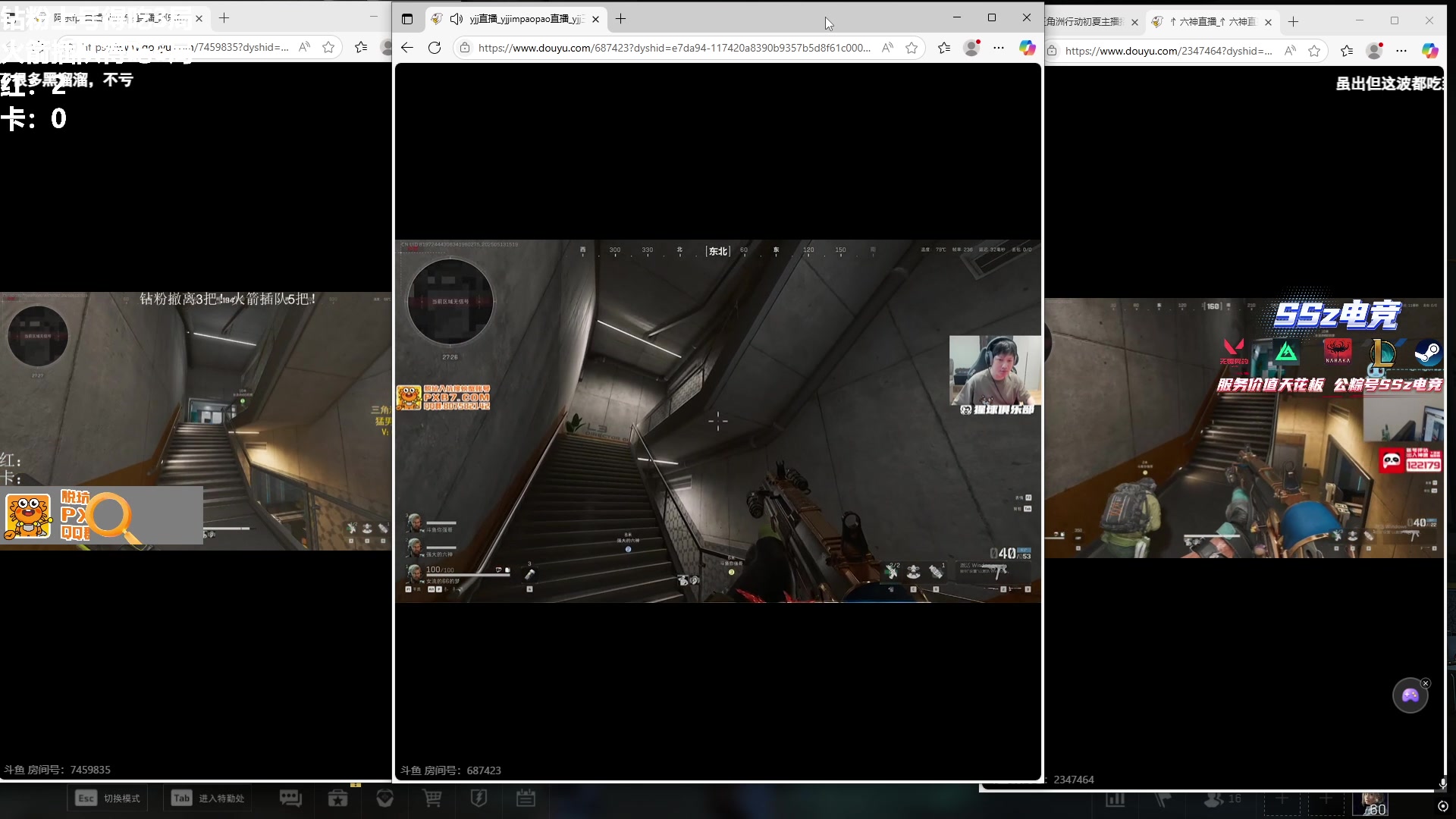This screenshot has height=819, width=1456.
Task: Open new tab in center browser window
Action: (621, 19)
